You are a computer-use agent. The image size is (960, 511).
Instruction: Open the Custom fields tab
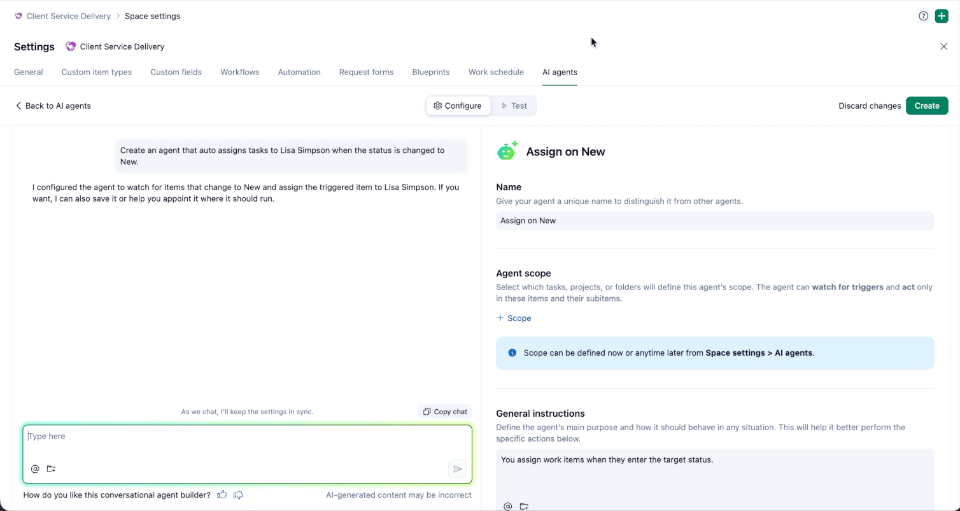click(x=176, y=72)
